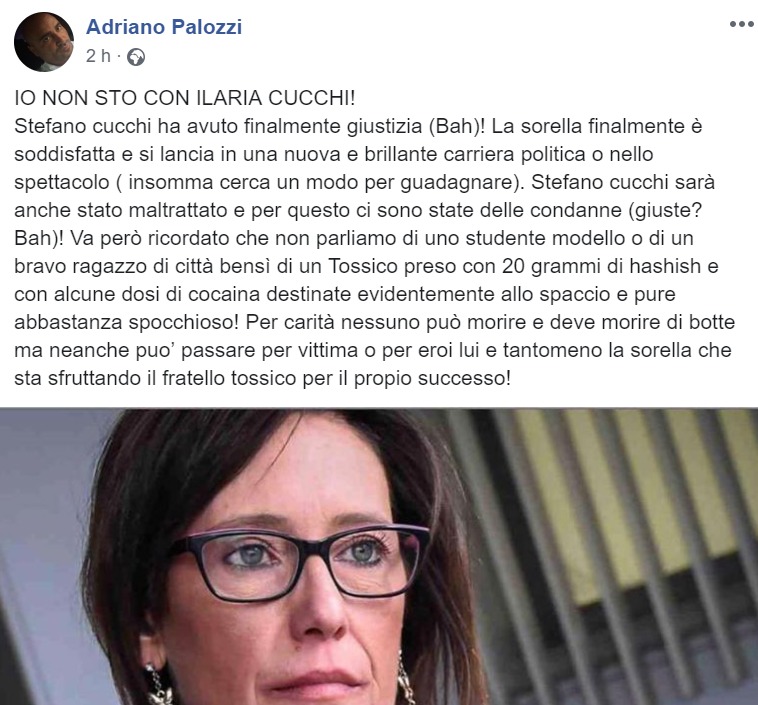This screenshot has height=705, width=758.
Task: Open the post options three-dot menu
Action: (x=742, y=24)
